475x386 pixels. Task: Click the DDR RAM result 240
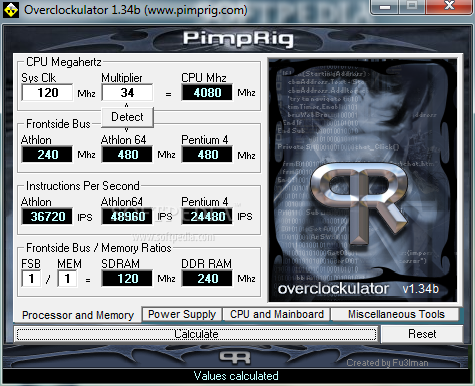pyautogui.click(x=207, y=278)
